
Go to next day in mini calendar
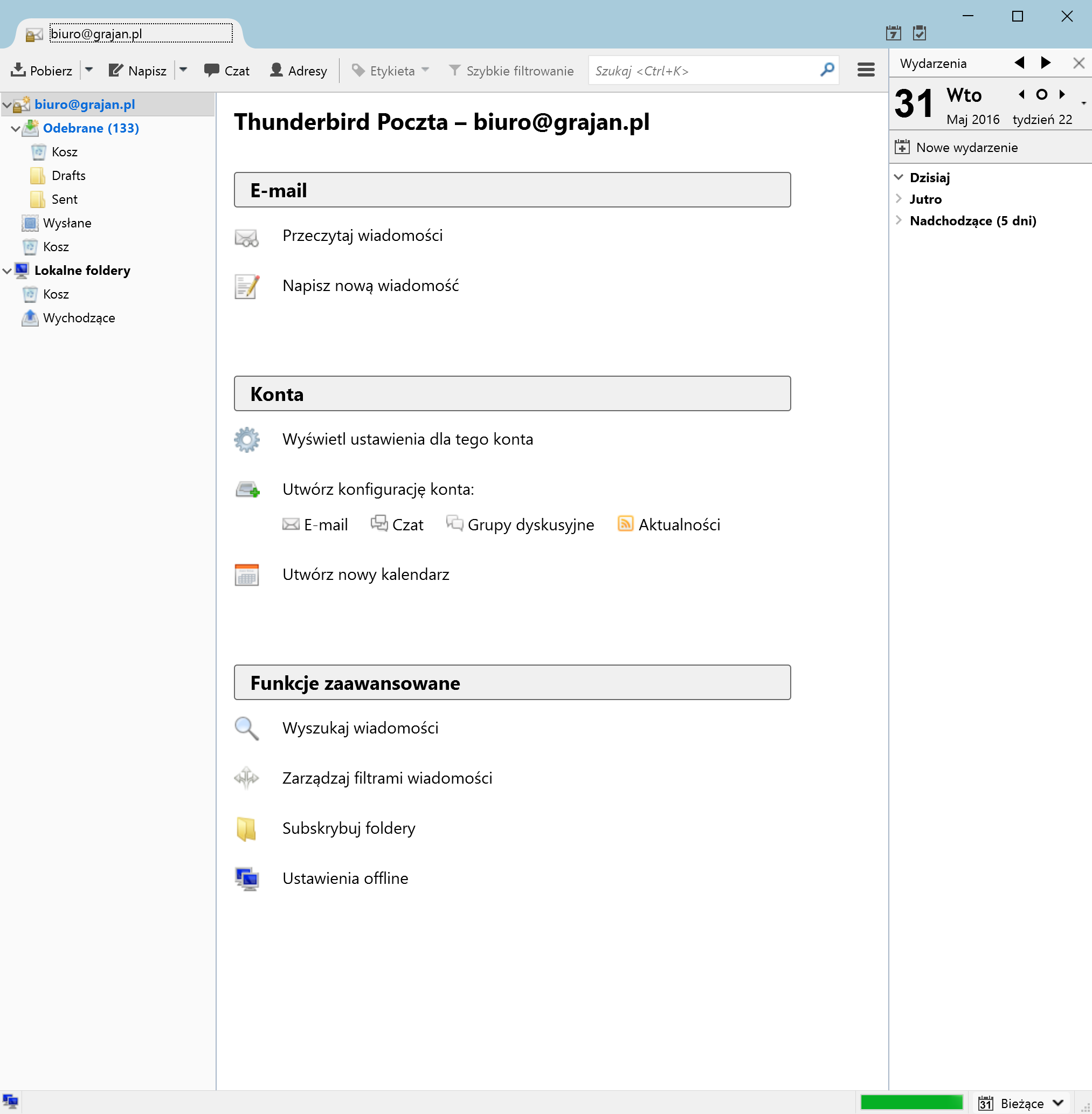click(x=1062, y=94)
